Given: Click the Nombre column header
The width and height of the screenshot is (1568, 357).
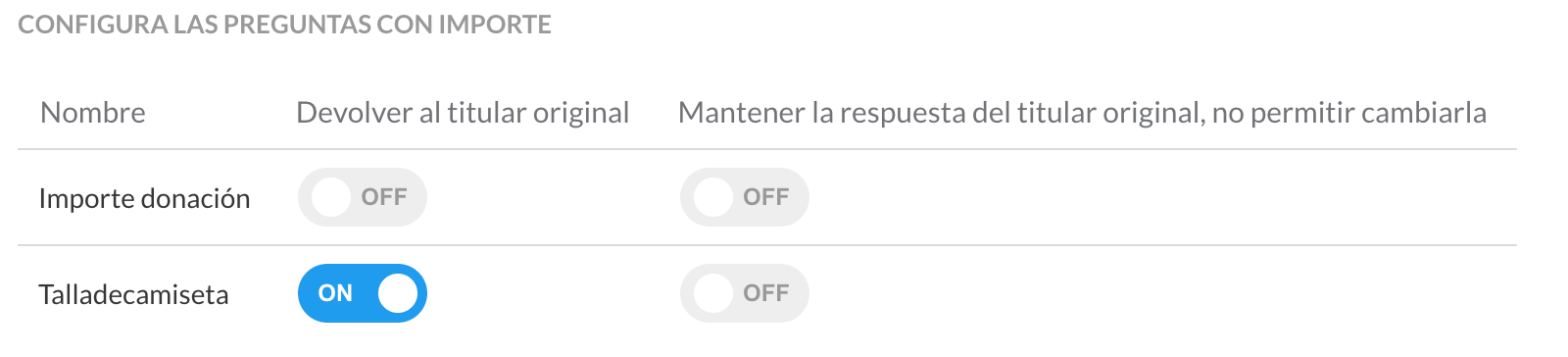Looking at the screenshot, I should tap(93, 113).
